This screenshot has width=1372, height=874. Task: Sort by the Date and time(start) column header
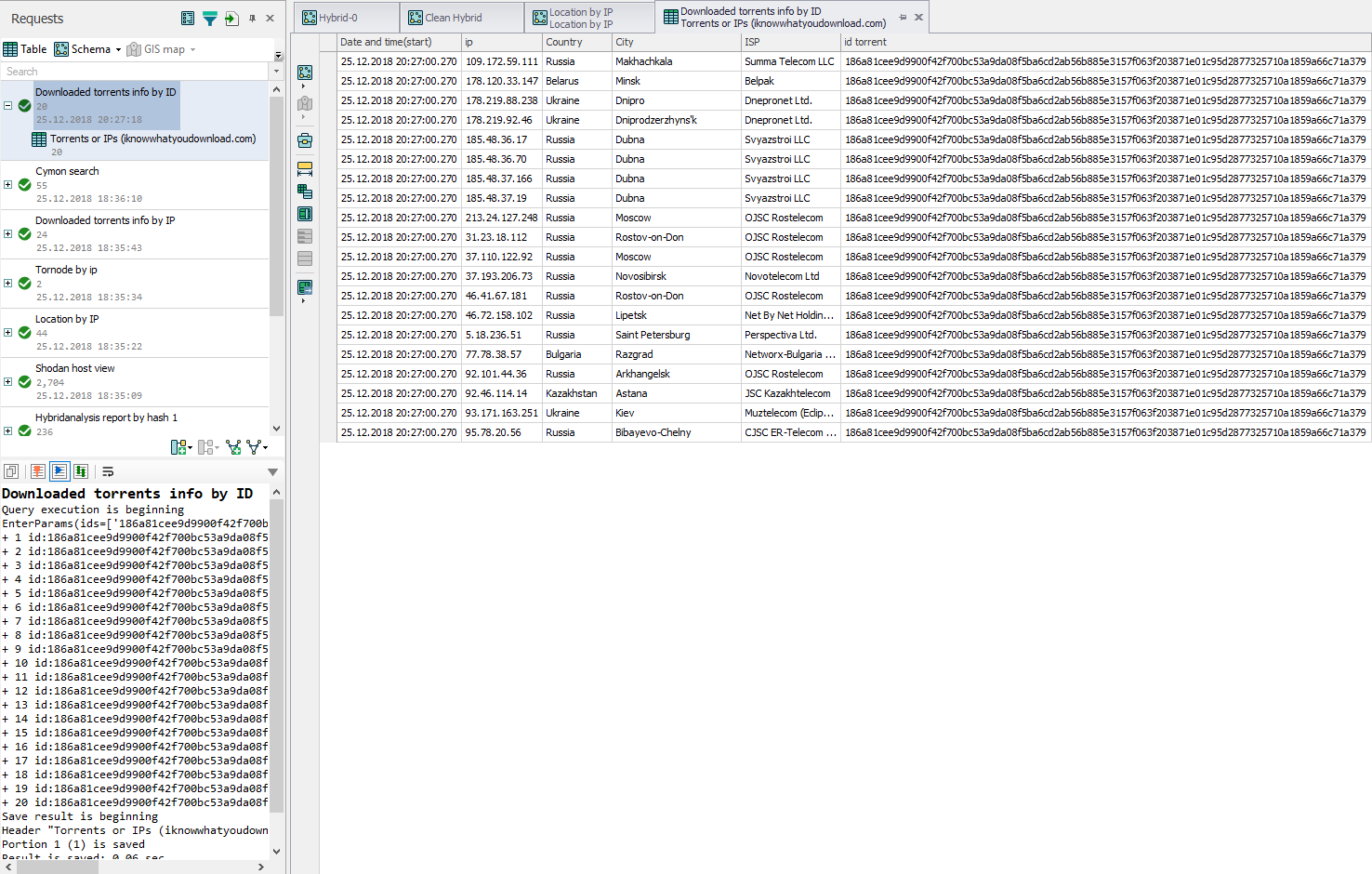click(399, 42)
